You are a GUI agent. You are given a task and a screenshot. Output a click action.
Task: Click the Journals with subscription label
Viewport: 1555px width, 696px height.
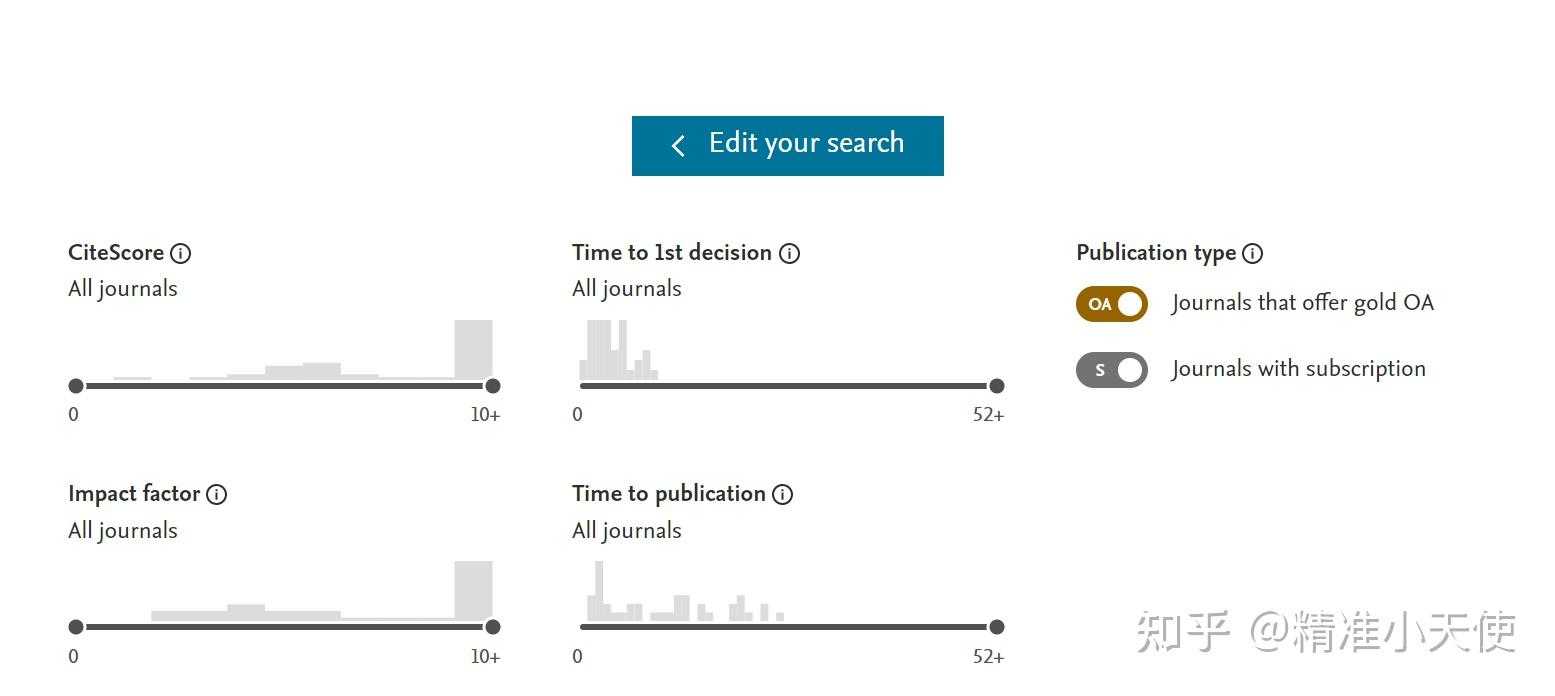tap(1298, 369)
